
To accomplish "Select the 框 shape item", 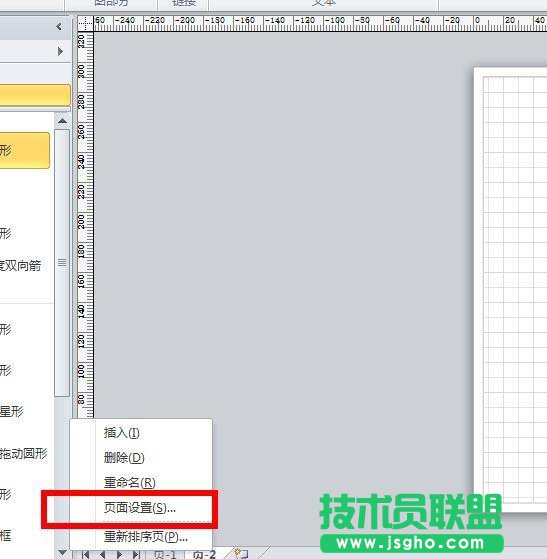I will click(5, 535).
